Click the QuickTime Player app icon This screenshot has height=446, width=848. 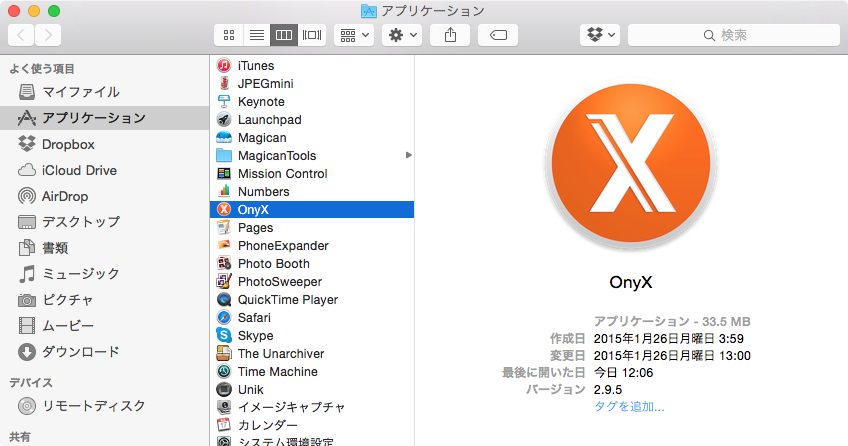(224, 299)
